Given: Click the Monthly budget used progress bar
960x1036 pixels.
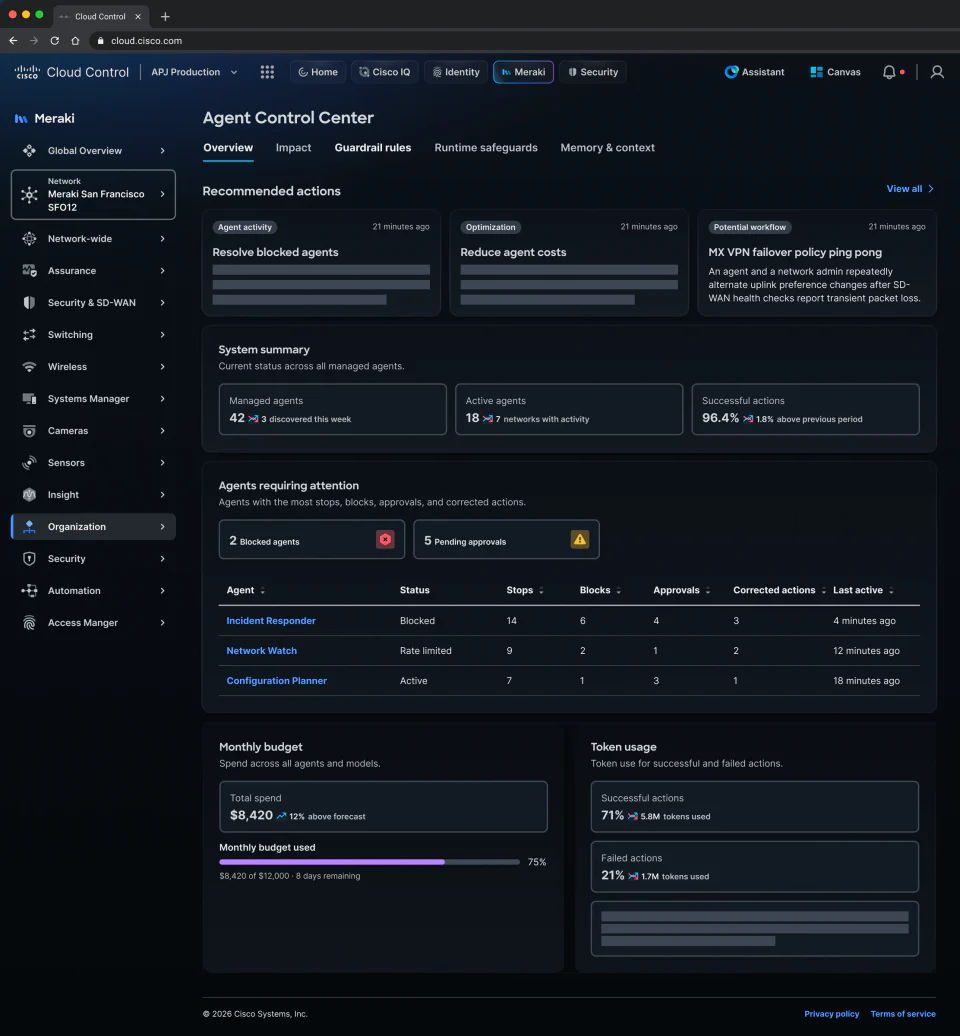Looking at the screenshot, I should tap(369, 862).
